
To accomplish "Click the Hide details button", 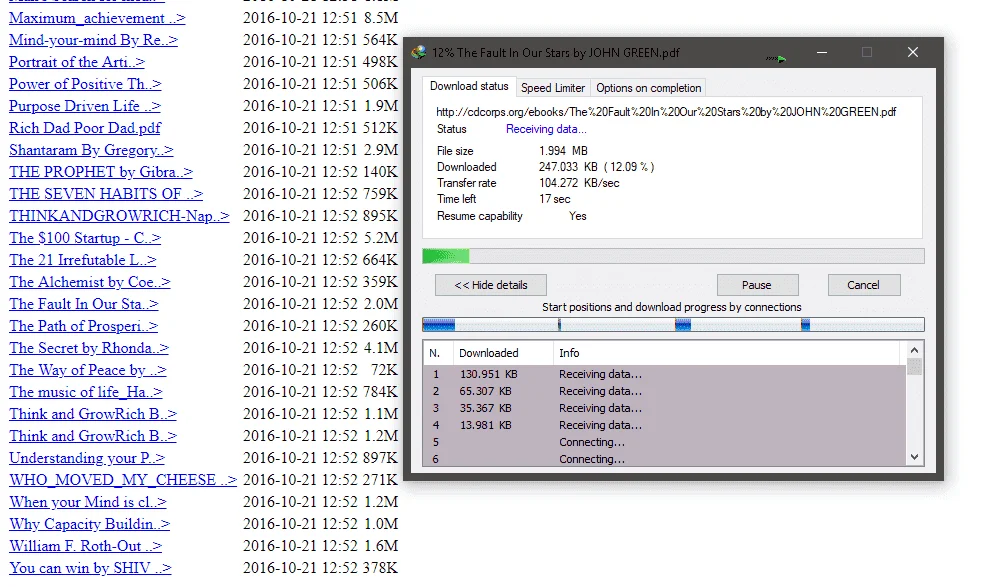I will tap(491, 285).
